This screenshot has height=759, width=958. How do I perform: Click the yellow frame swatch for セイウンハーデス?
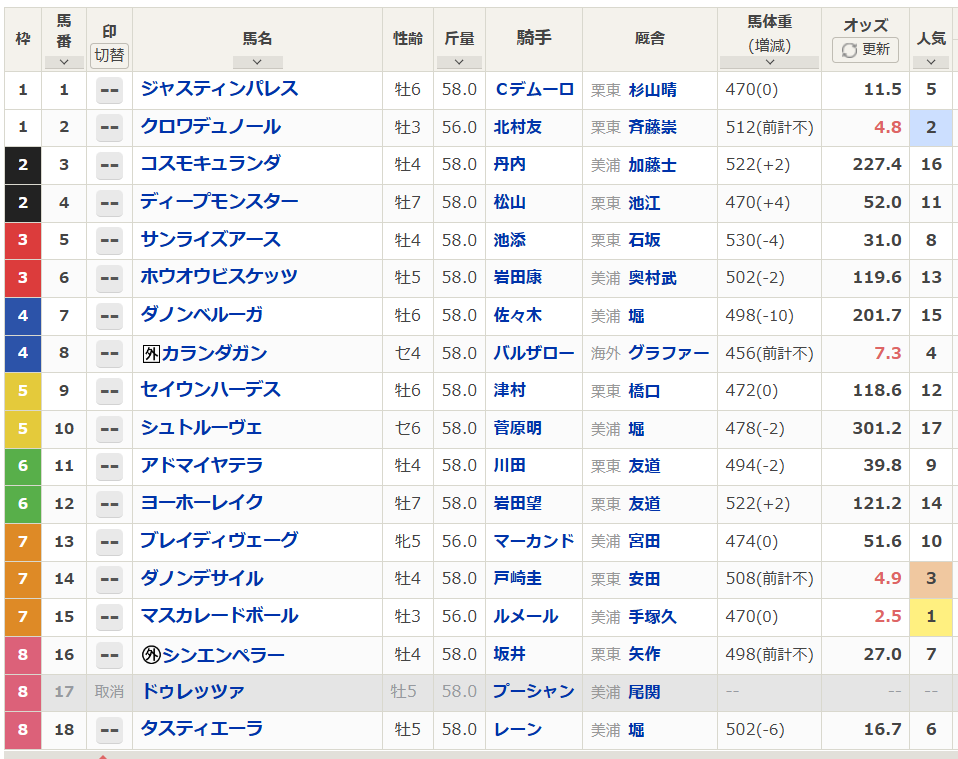pos(22,391)
